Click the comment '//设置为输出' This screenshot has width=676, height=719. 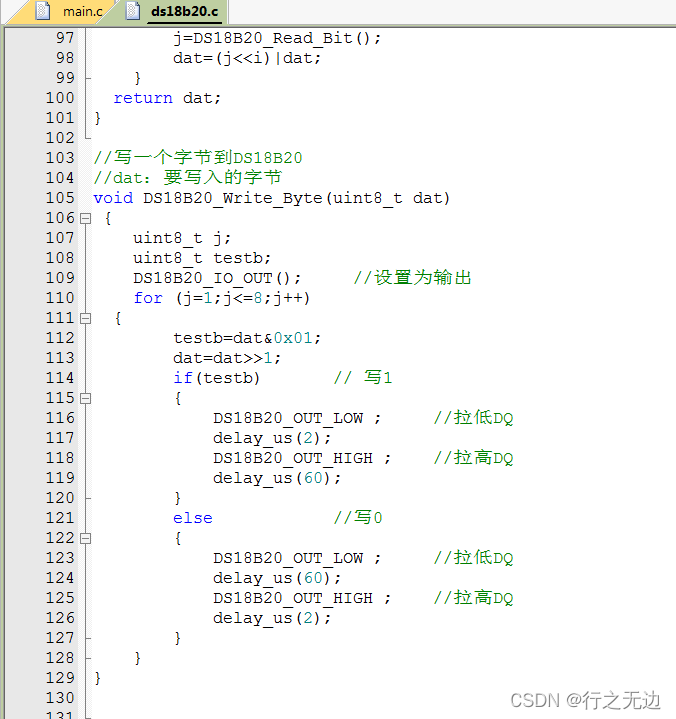point(413,278)
